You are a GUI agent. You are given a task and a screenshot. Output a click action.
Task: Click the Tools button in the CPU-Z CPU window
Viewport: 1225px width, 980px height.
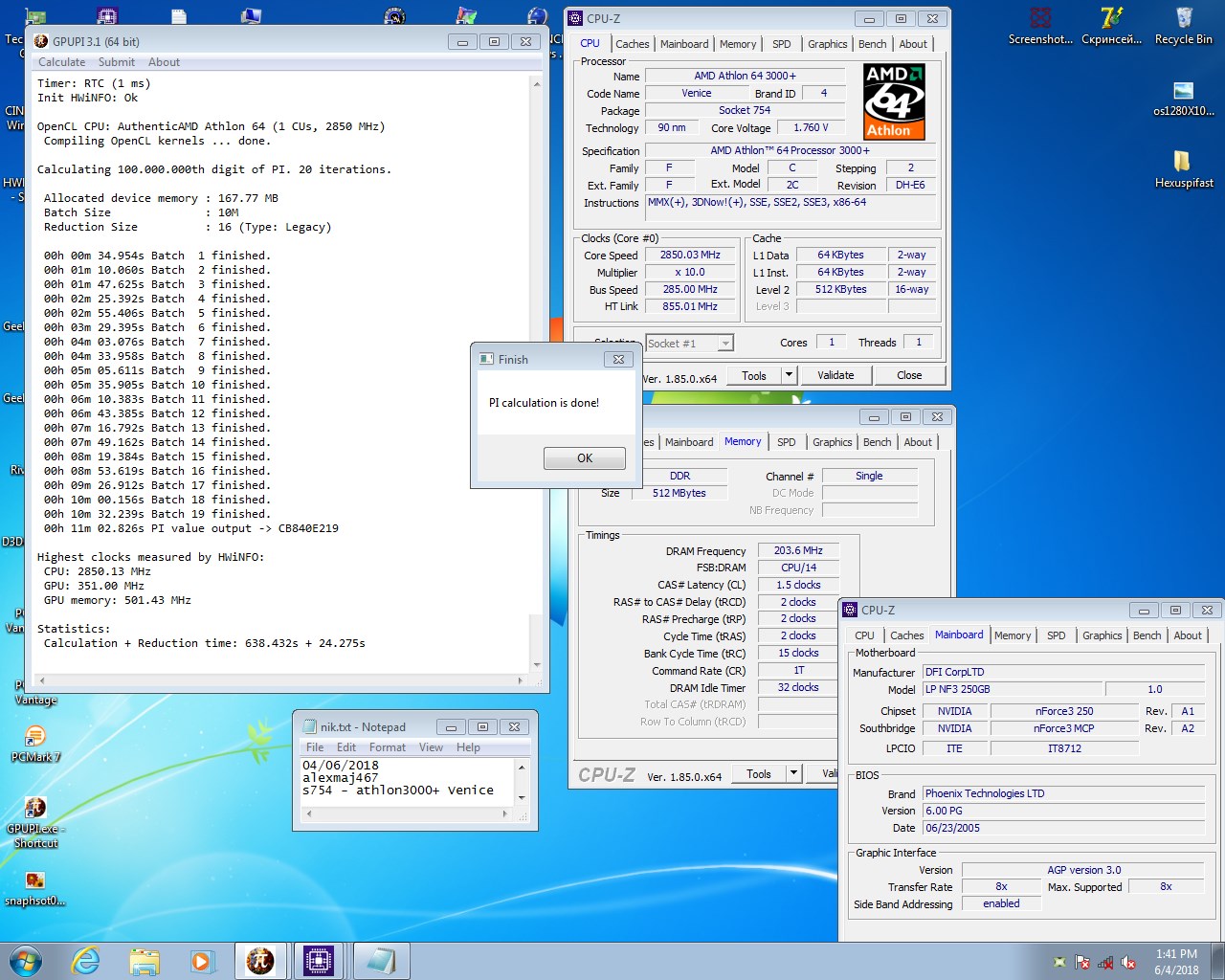tap(754, 375)
